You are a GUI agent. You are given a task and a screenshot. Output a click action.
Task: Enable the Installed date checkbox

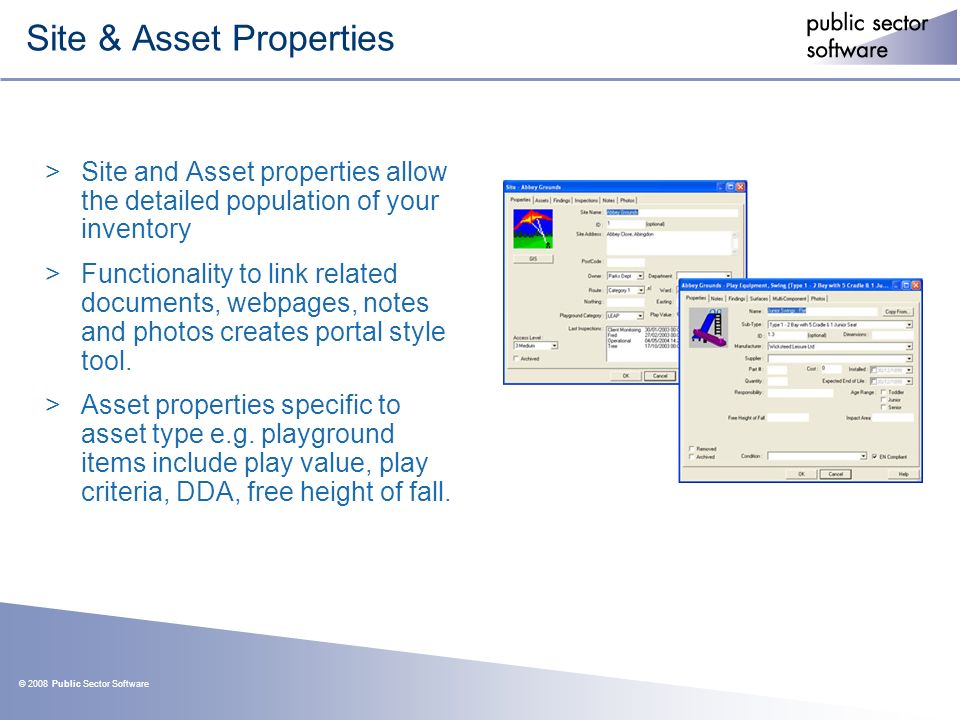tap(874, 370)
